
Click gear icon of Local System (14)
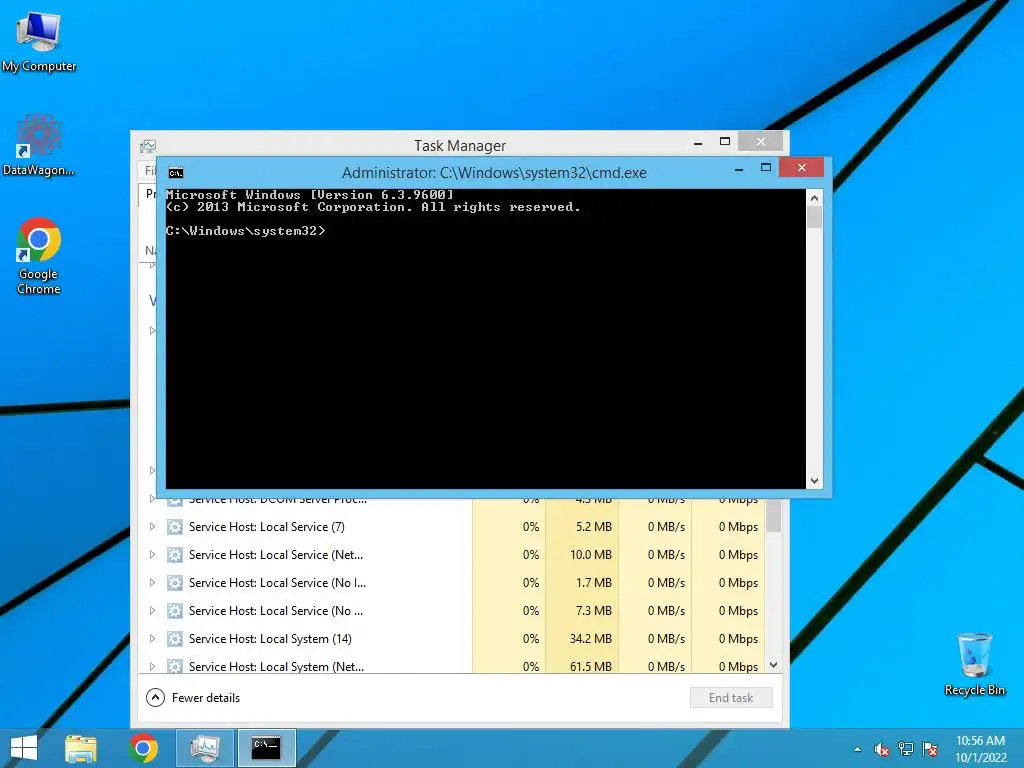(x=174, y=639)
